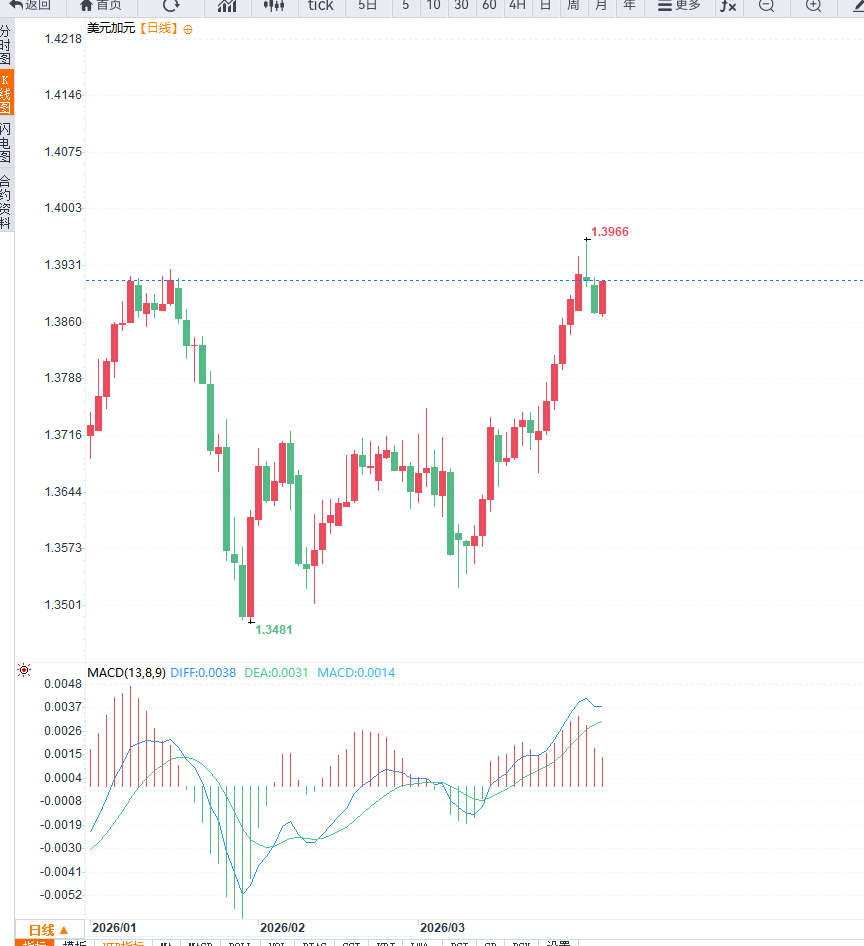Click the 返回 back arrow button
The width and height of the screenshot is (864, 946).
coord(30,5)
